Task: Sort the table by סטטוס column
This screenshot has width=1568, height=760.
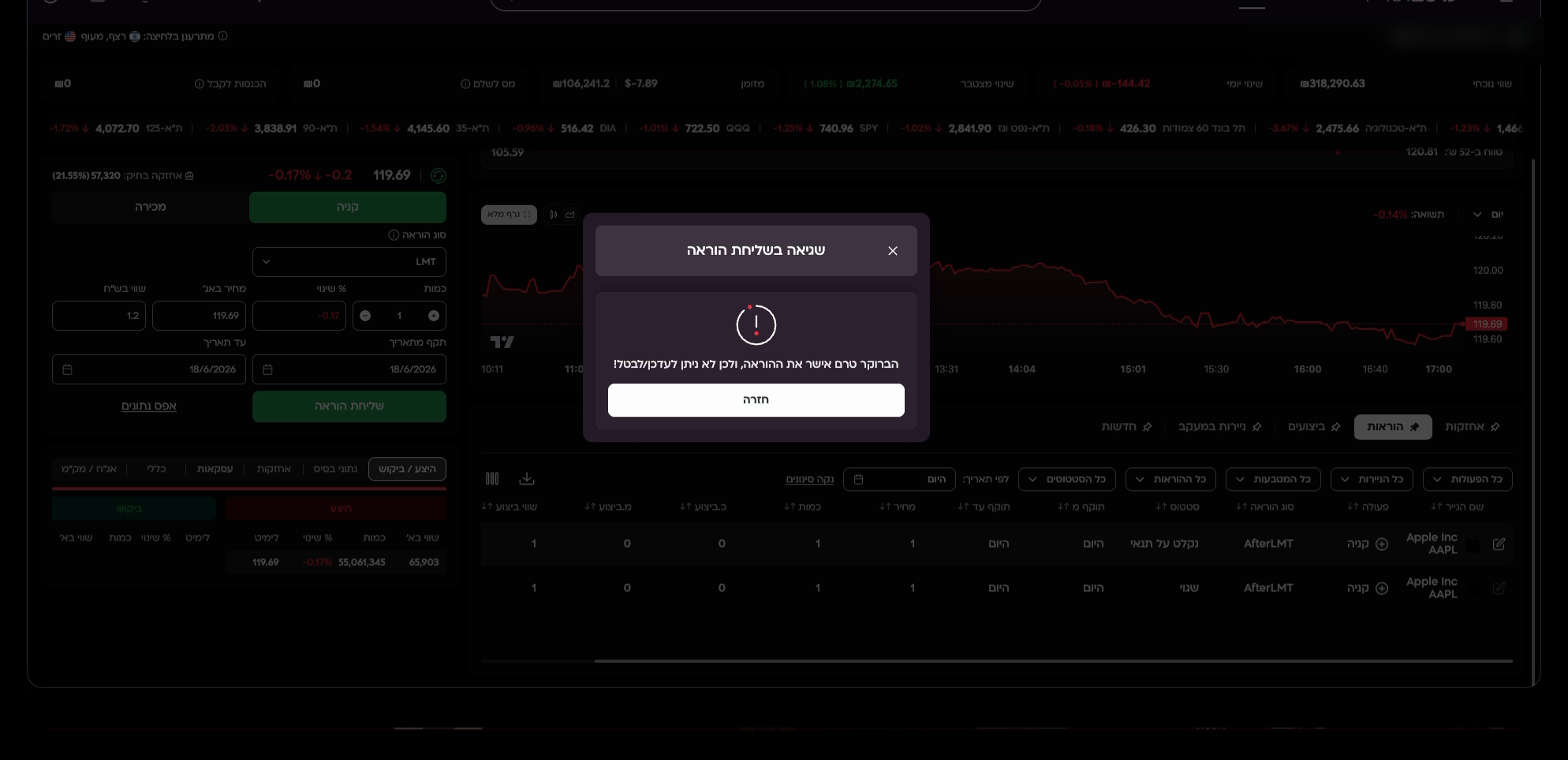Action: pyautogui.click(x=1178, y=507)
